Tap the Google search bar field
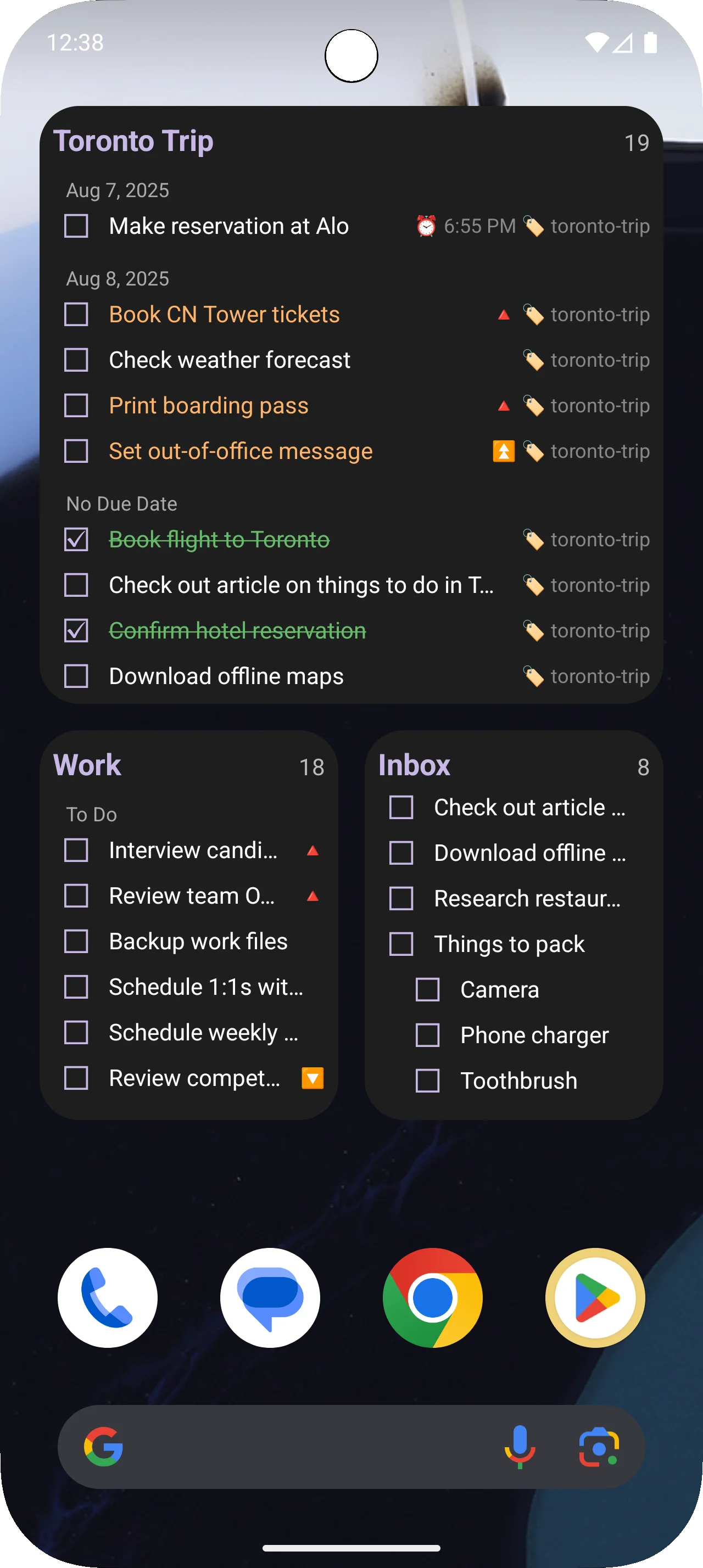 point(304,1446)
